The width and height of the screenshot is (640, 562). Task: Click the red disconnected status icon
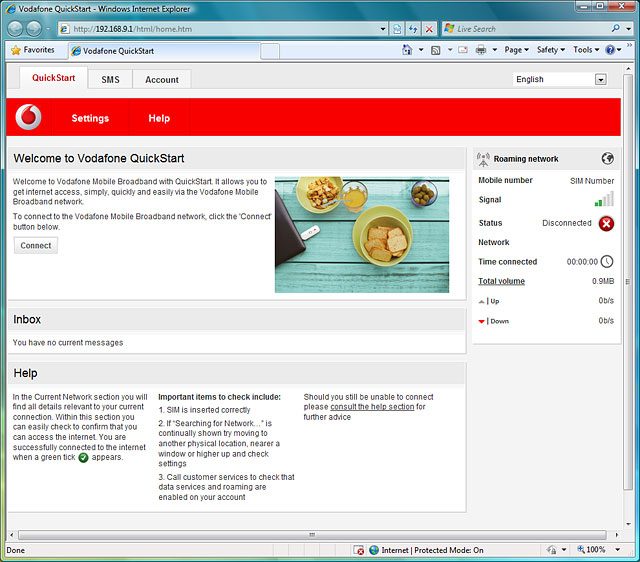[x=606, y=223]
